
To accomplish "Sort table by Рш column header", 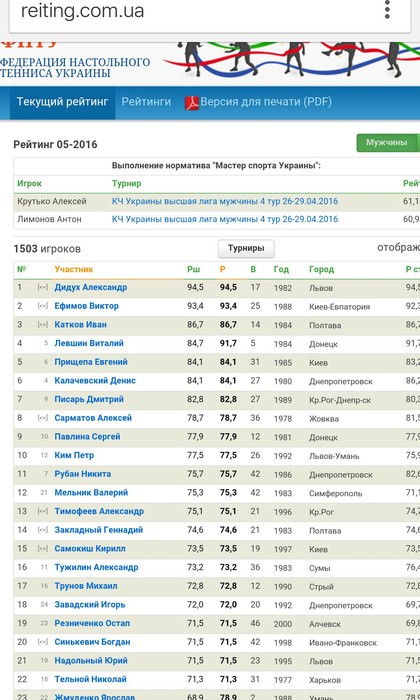I will [194, 269].
